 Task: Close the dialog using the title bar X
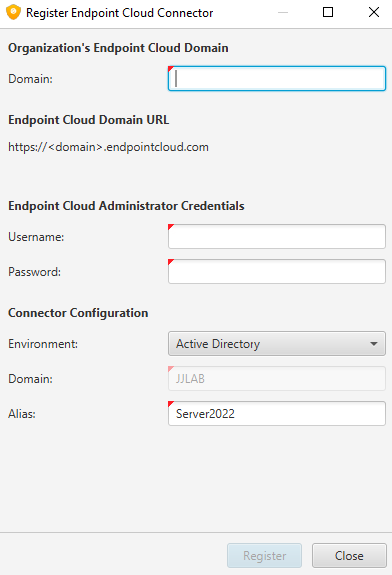(x=374, y=12)
